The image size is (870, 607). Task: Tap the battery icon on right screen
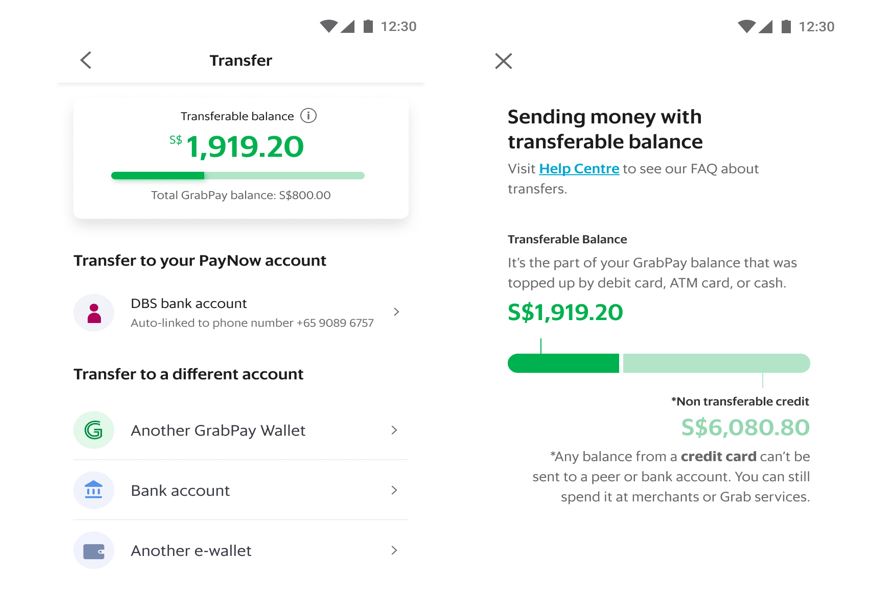(x=786, y=26)
